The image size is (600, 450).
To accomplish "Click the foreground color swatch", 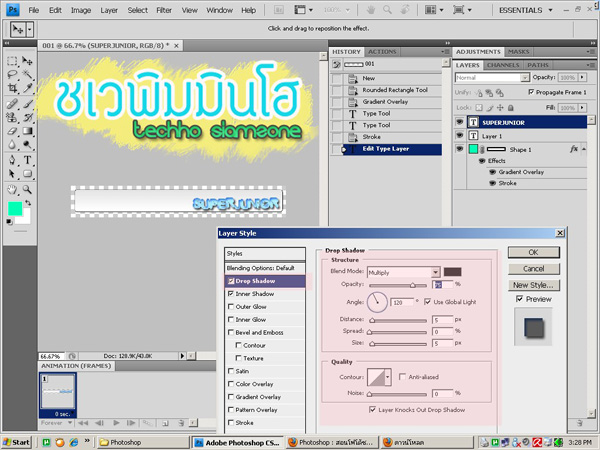I will (15, 209).
